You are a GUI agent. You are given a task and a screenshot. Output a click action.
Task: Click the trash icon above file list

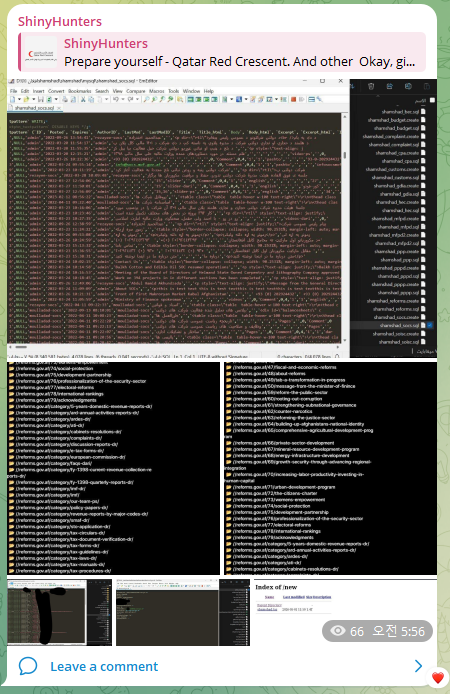coord(371,86)
